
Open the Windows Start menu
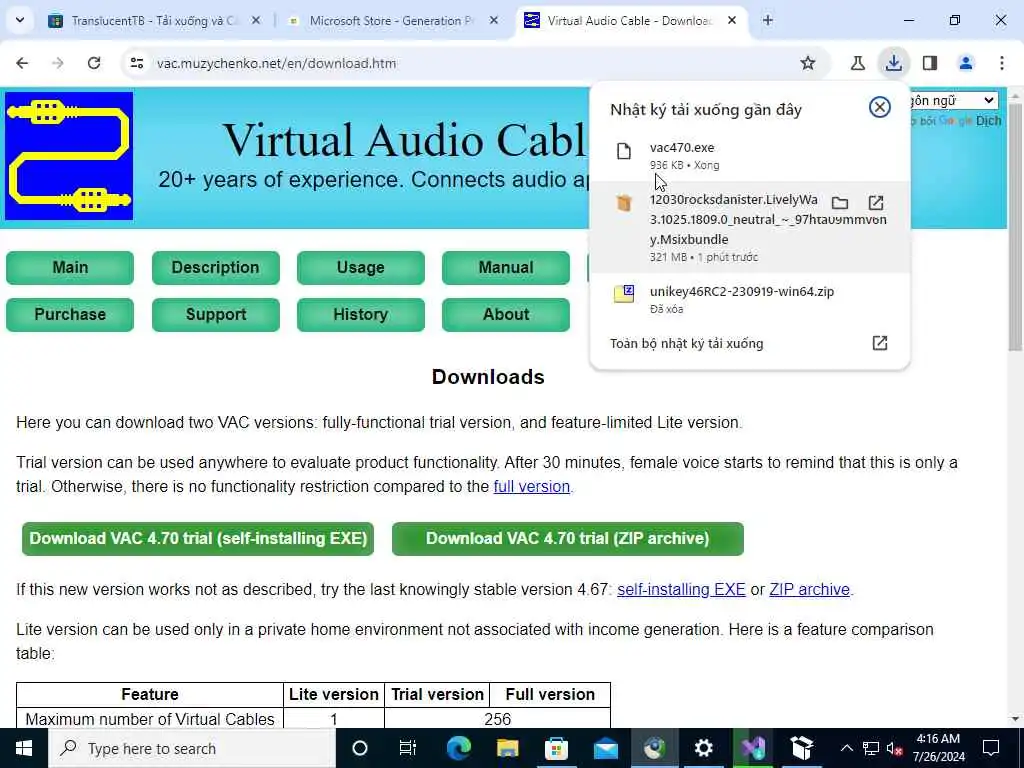point(24,748)
